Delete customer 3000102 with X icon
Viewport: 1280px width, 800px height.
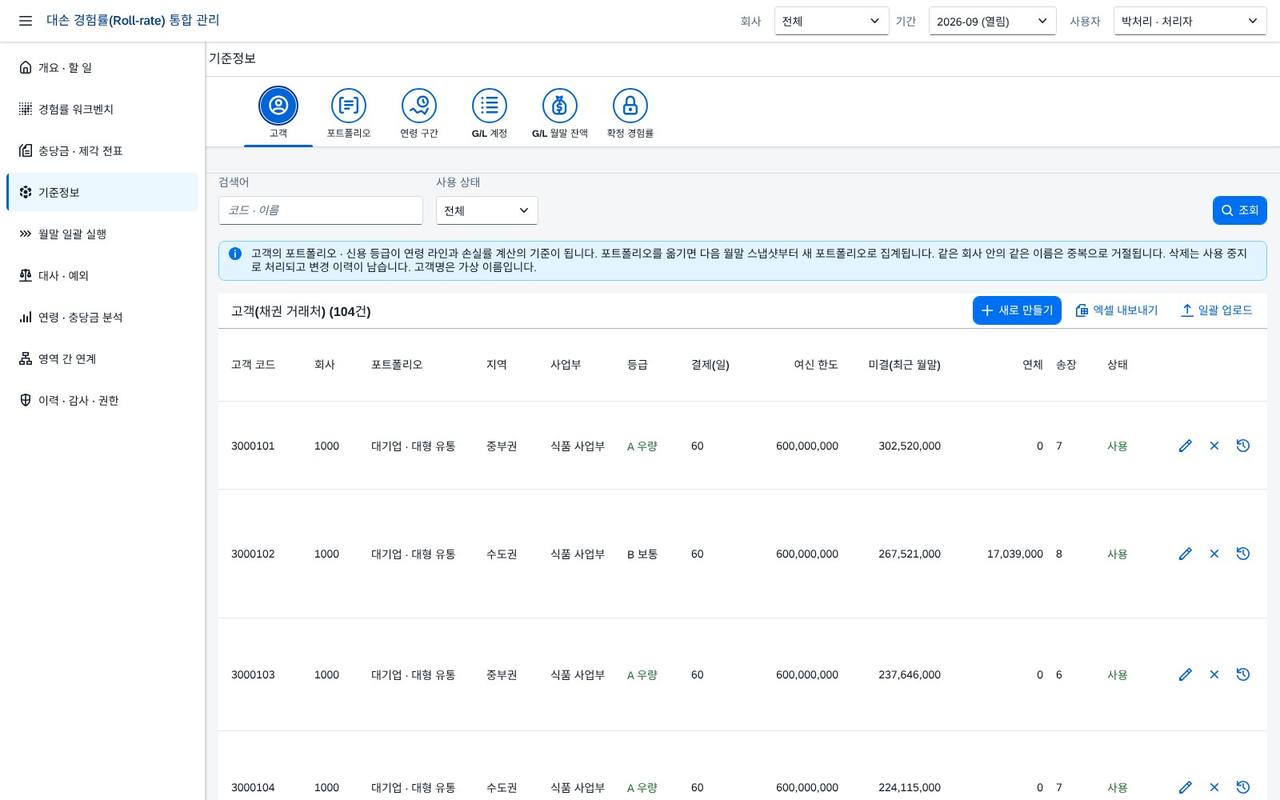coord(1214,554)
